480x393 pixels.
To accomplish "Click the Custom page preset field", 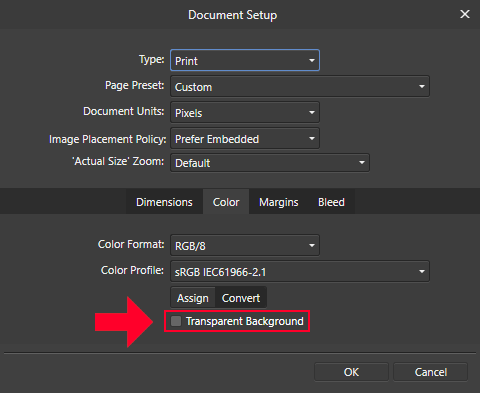I will click(x=300, y=86).
